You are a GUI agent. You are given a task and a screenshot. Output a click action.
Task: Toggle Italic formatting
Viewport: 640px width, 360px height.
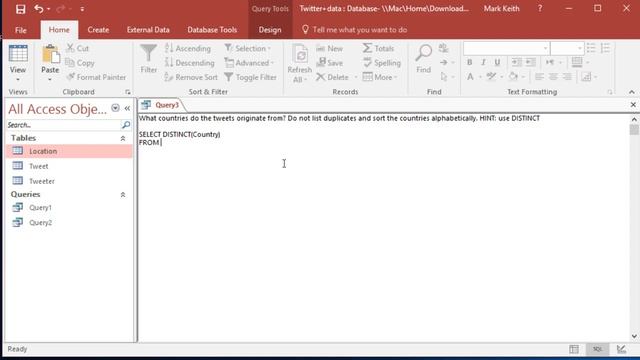[x=483, y=62]
